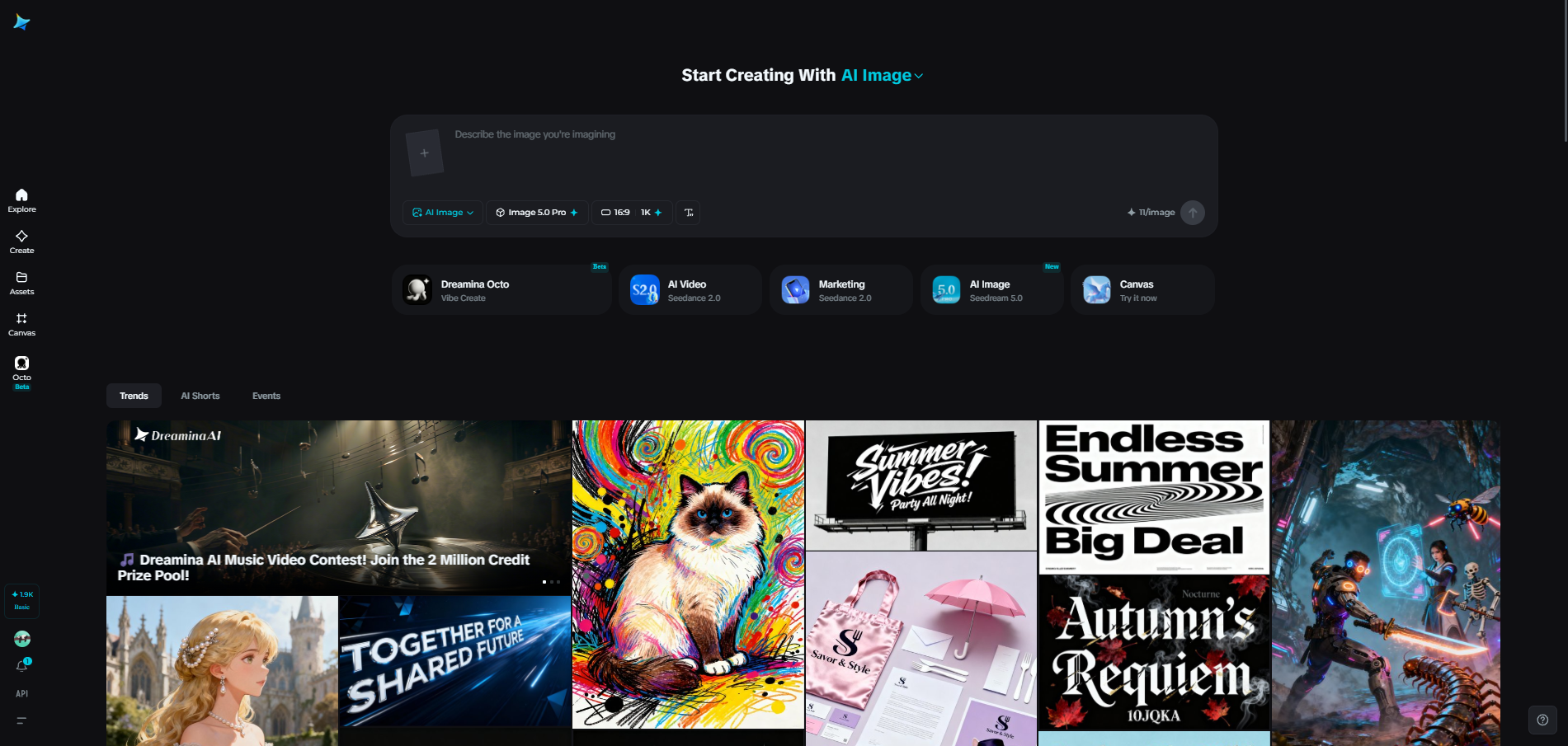Click the page vertical scrollbar
This screenshot has height=746, width=1568.
[1565, 70]
